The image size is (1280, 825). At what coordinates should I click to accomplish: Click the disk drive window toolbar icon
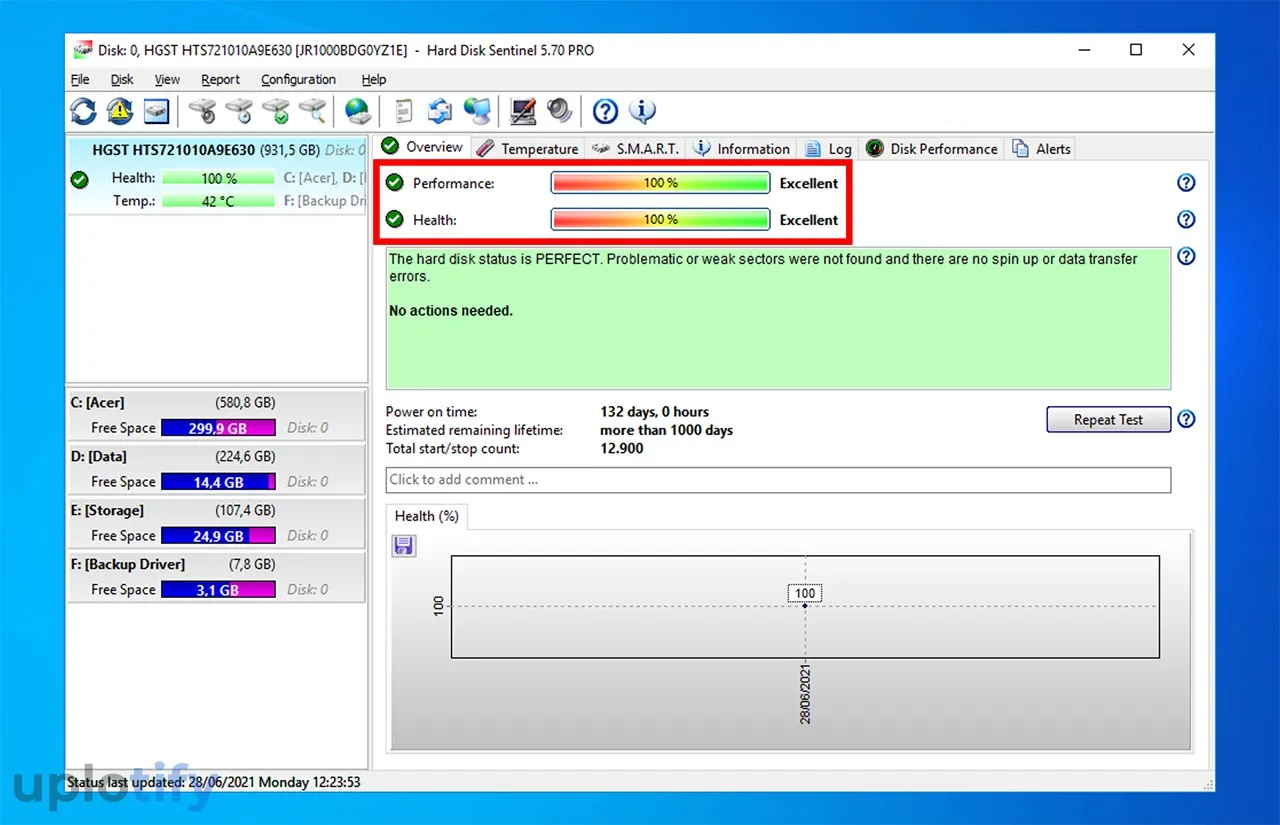coord(156,111)
